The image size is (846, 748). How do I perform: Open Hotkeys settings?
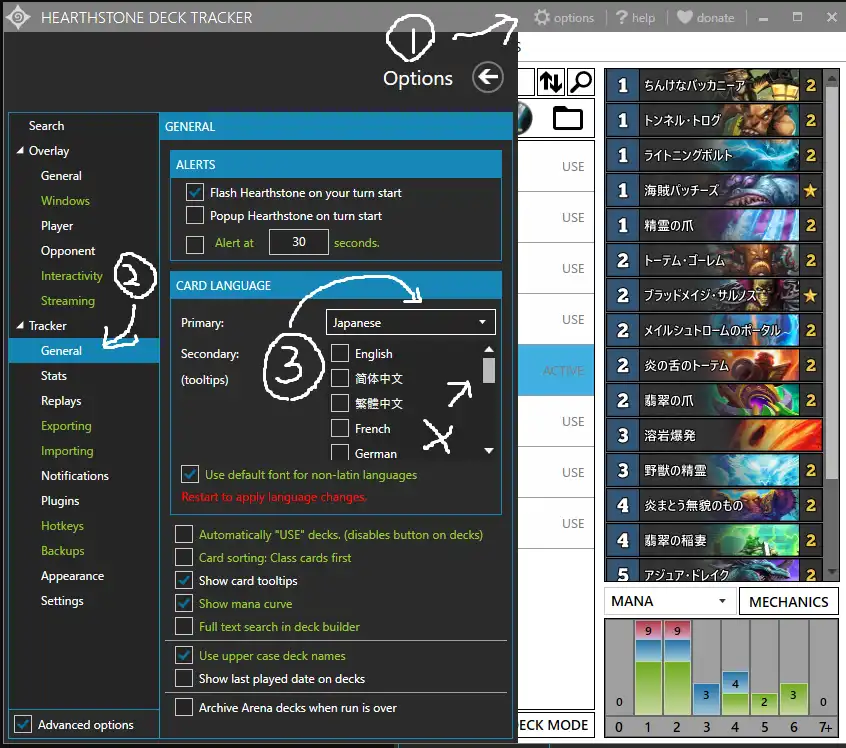(x=62, y=526)
